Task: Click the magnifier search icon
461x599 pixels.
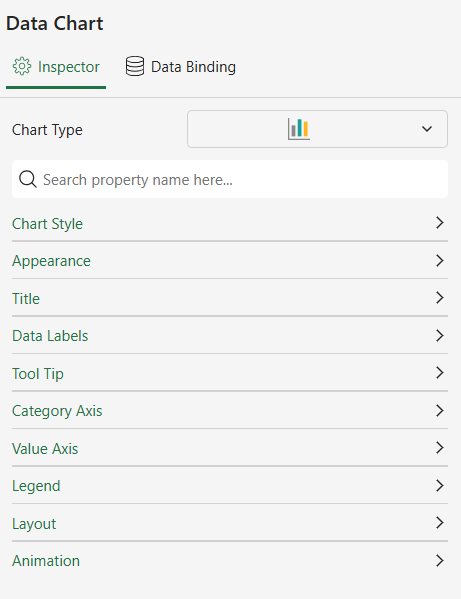Action: [28, 179]
